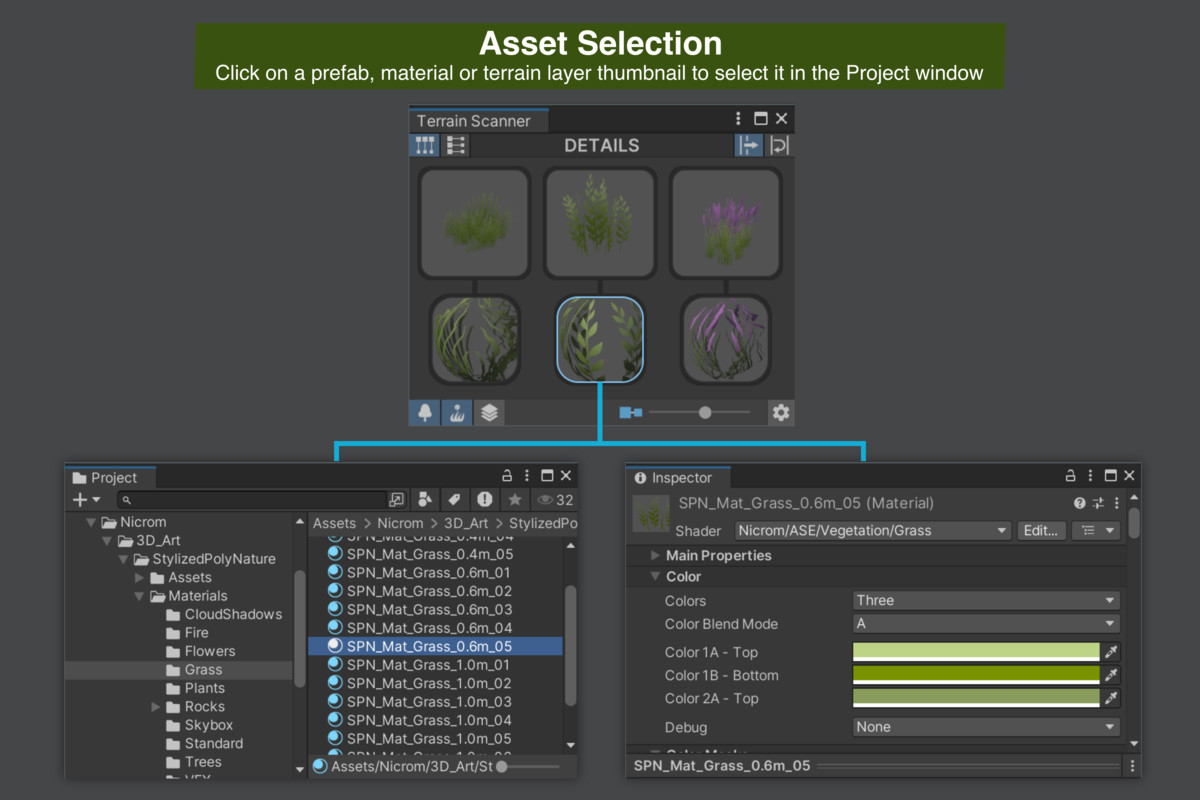Viewport: 1200px width, 800px height.
Task: Open the Color Blend Mode dropdown
Action: point(985,624)
